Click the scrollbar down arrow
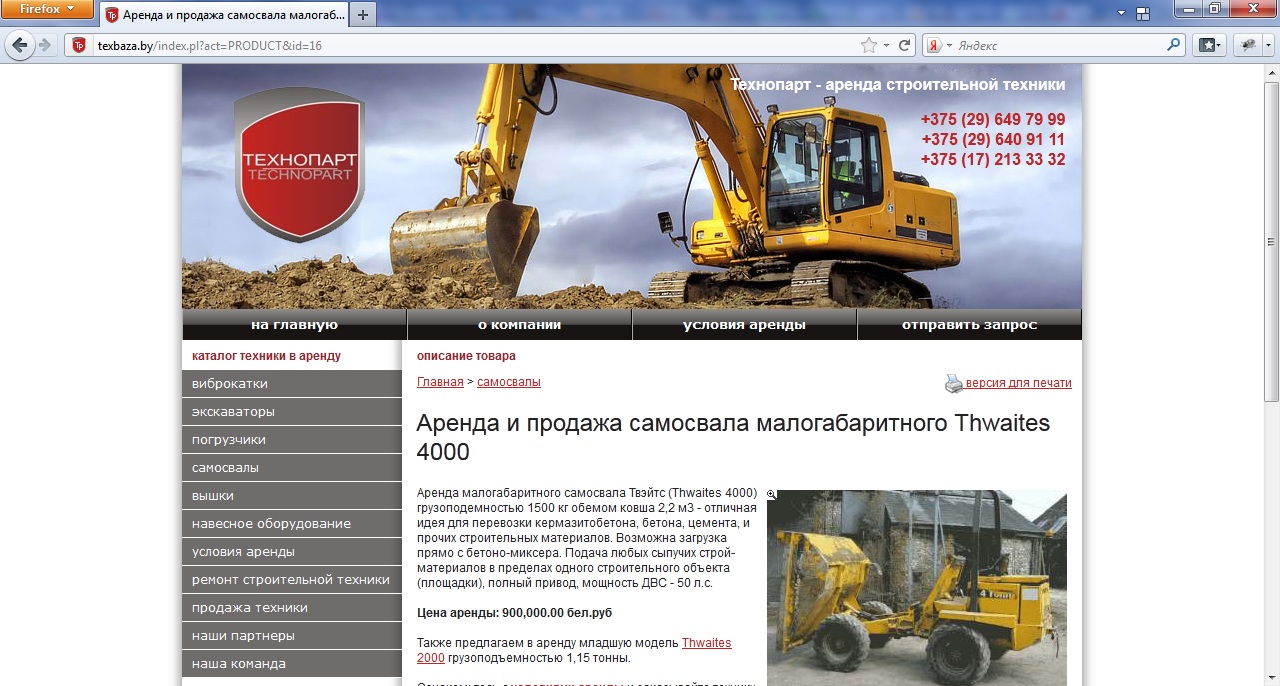Viewport: 1280px width, 686px height. tap(1271, 678)
